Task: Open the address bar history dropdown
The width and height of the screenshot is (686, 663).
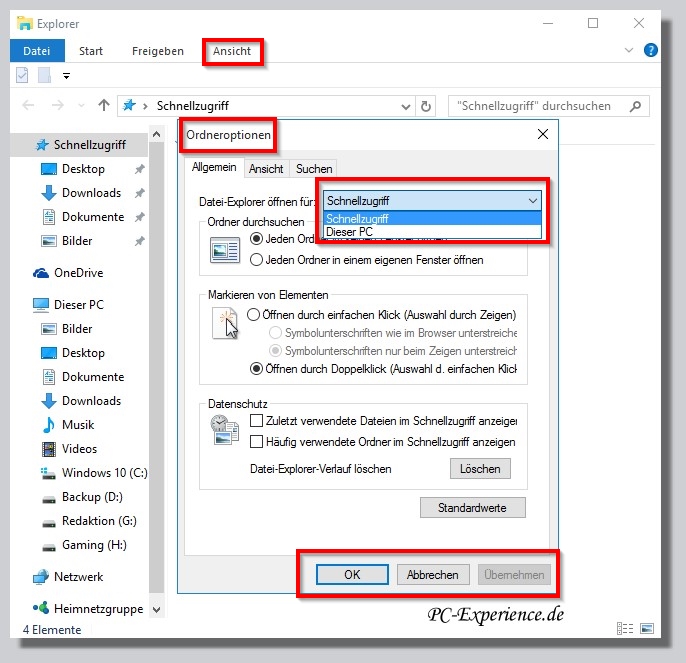Action: [404, 106]
